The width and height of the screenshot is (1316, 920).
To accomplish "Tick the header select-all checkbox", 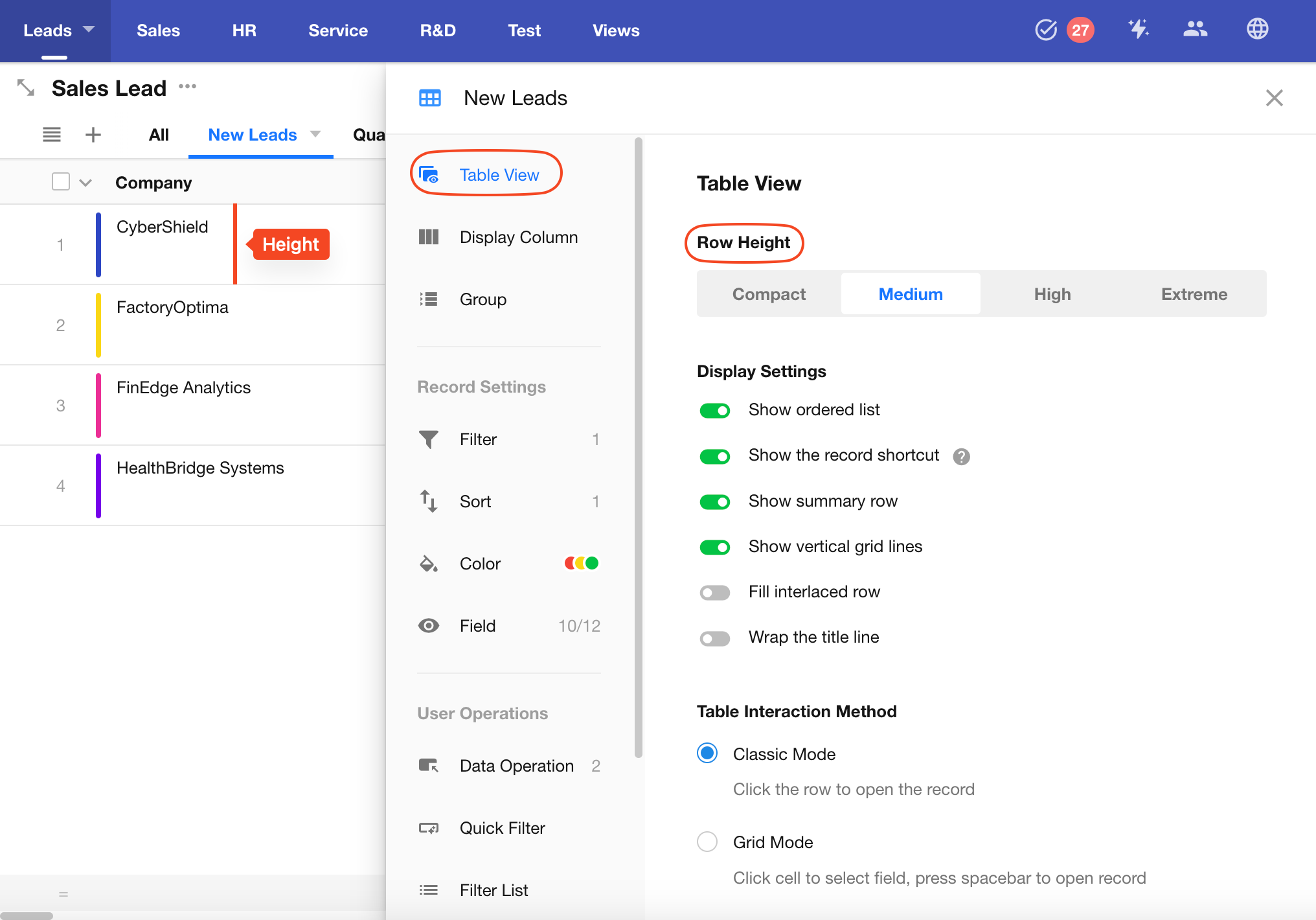I will [x=61, y=182].
